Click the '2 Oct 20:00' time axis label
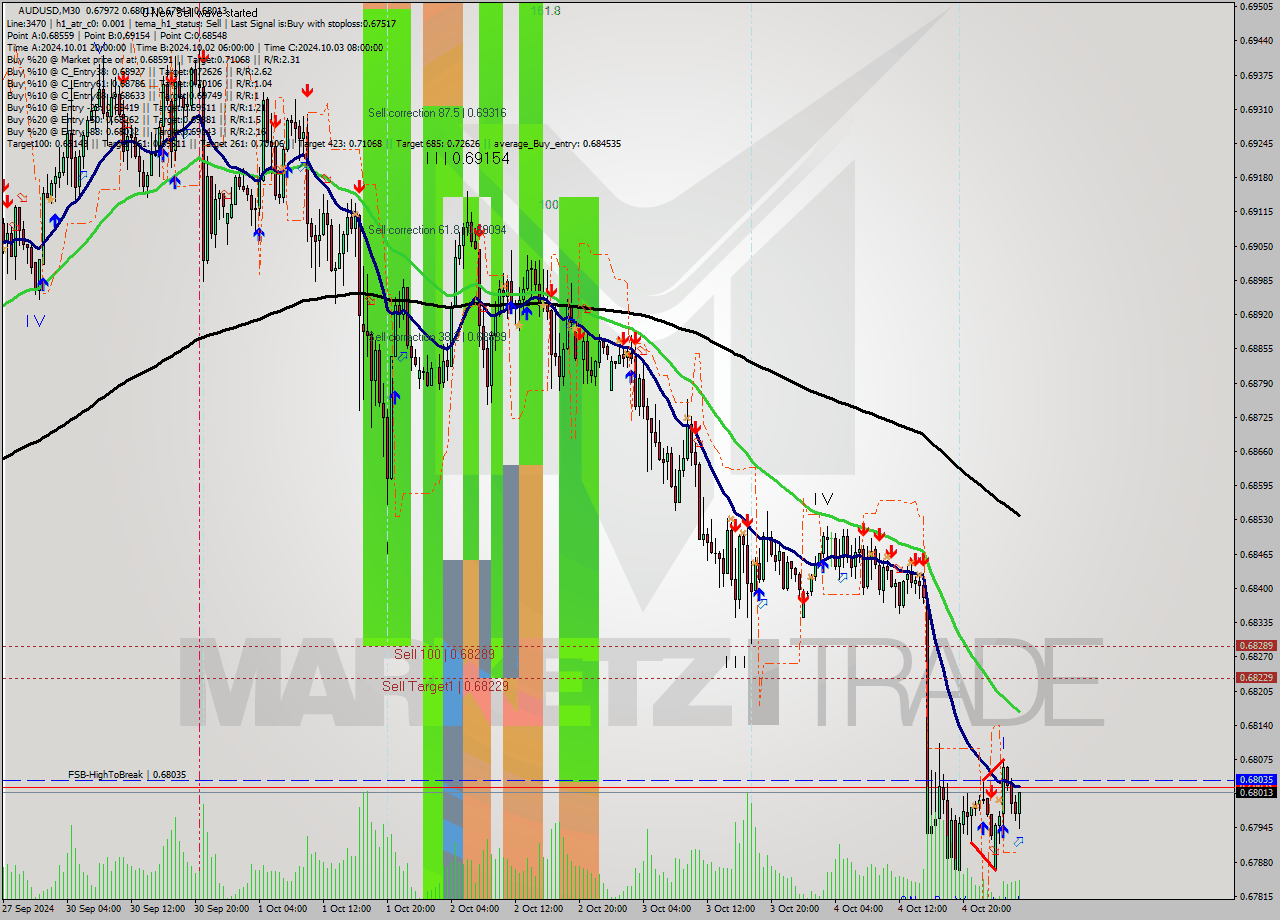1280x920 pixels. (x=604, y=910)
